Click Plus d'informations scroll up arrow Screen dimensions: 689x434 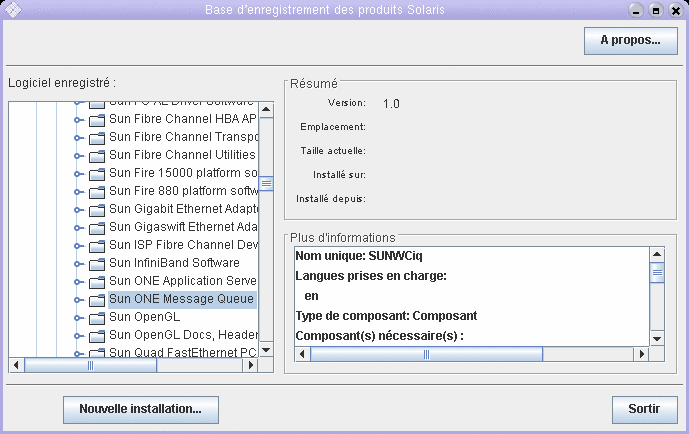coord(657,254)
